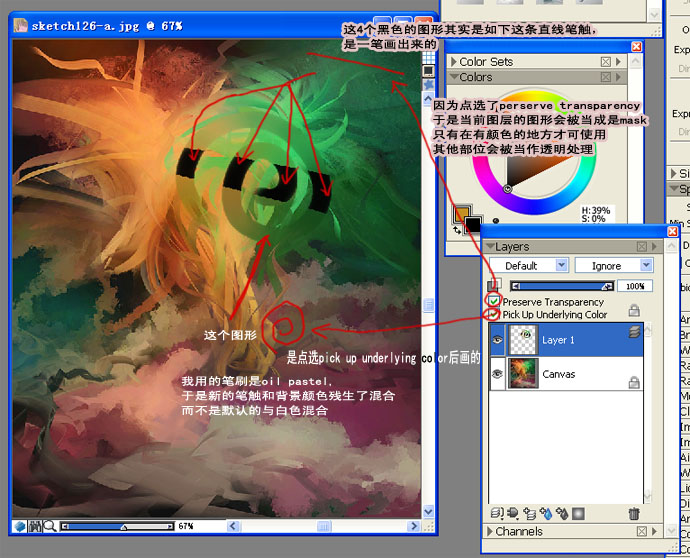Click the left arrow of horizontal scrollbar
Screen dimensions: 690x558
(233, 526)
